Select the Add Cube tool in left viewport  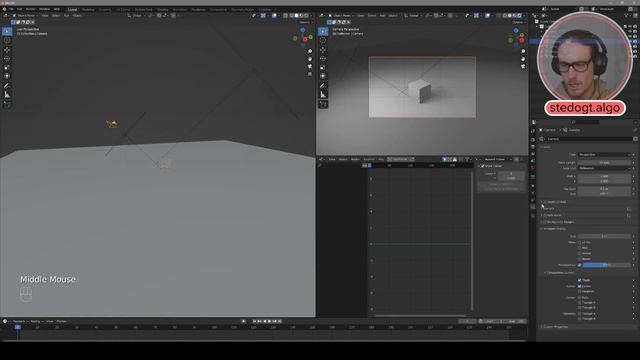(x=7, y=104)
